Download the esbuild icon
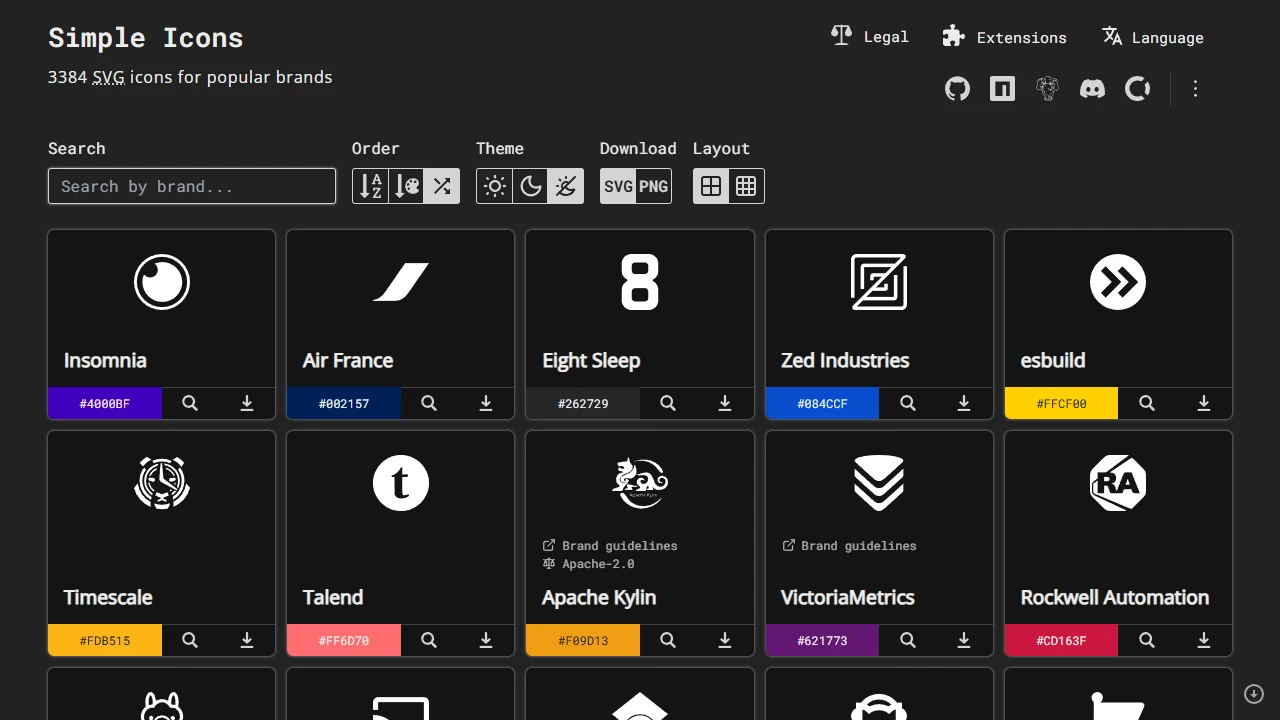 coord(1203,403)
